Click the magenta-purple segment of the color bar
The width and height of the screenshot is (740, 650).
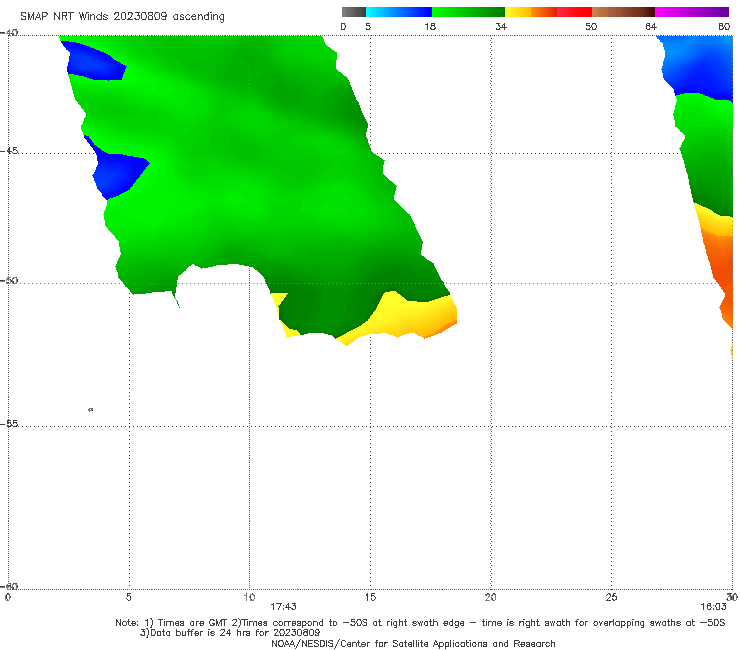692,12
